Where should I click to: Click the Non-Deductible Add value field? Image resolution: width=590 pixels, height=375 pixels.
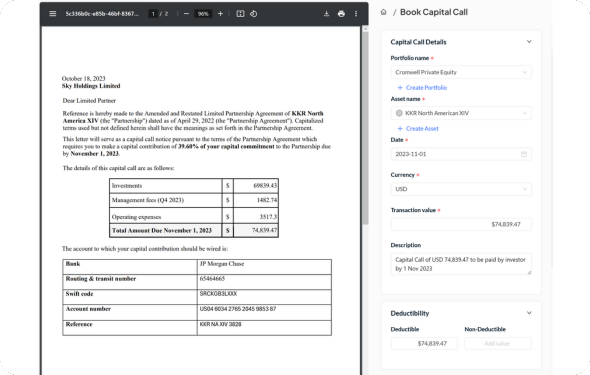point(498,343)
